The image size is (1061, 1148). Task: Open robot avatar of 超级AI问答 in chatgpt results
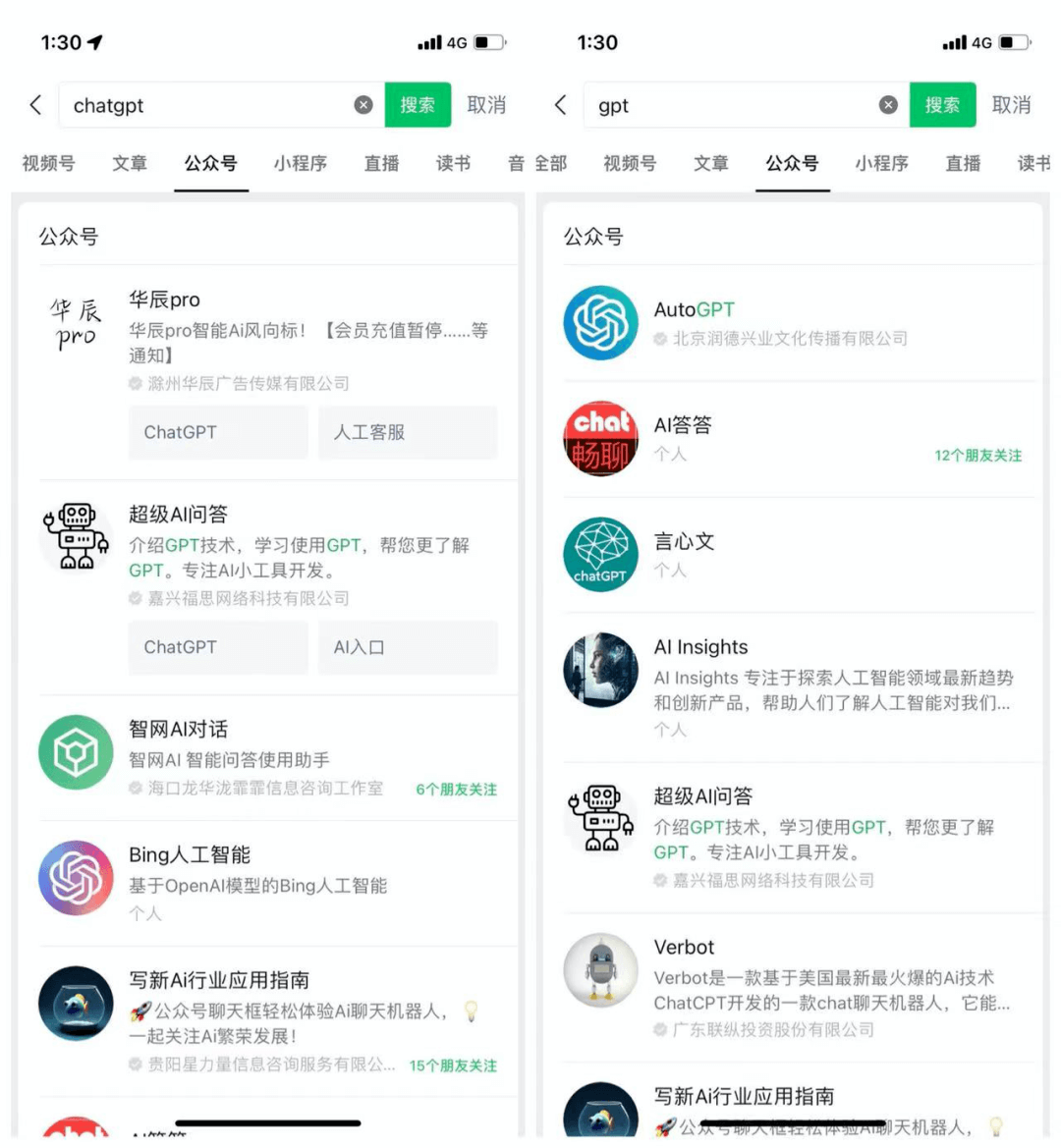76,537
